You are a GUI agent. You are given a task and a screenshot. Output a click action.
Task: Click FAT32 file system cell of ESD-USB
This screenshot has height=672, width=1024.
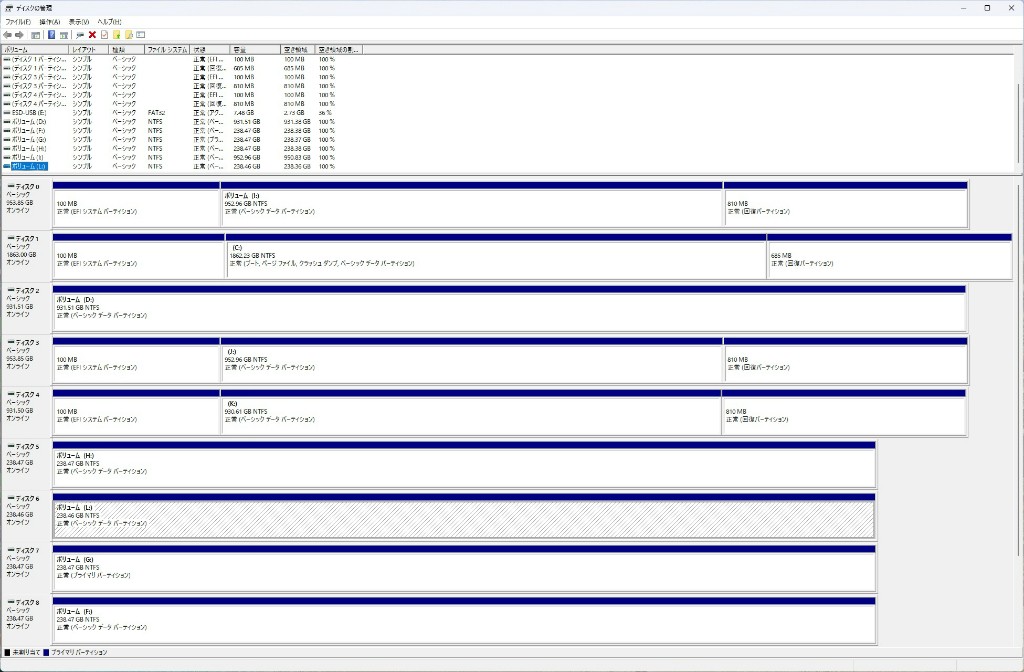[x=156, y=113]
